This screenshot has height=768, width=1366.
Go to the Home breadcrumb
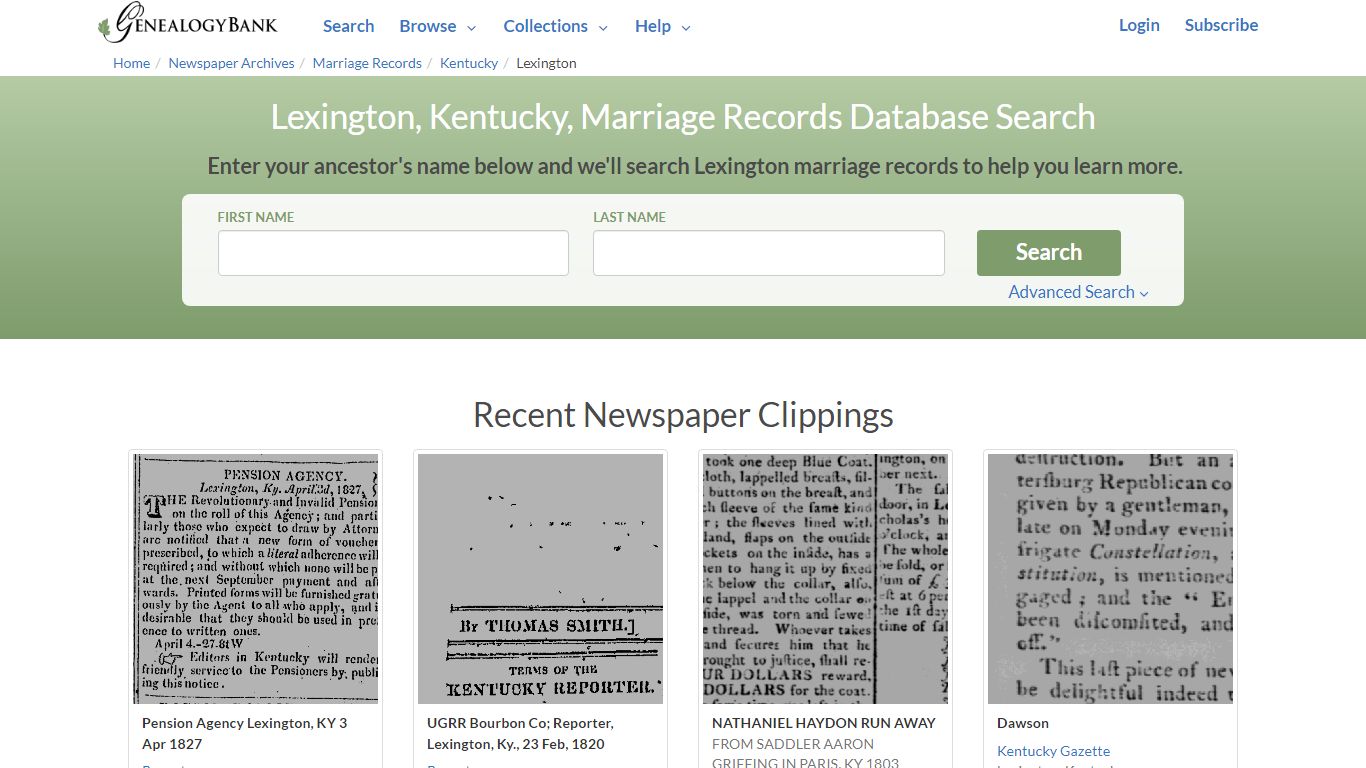[131, 63]
